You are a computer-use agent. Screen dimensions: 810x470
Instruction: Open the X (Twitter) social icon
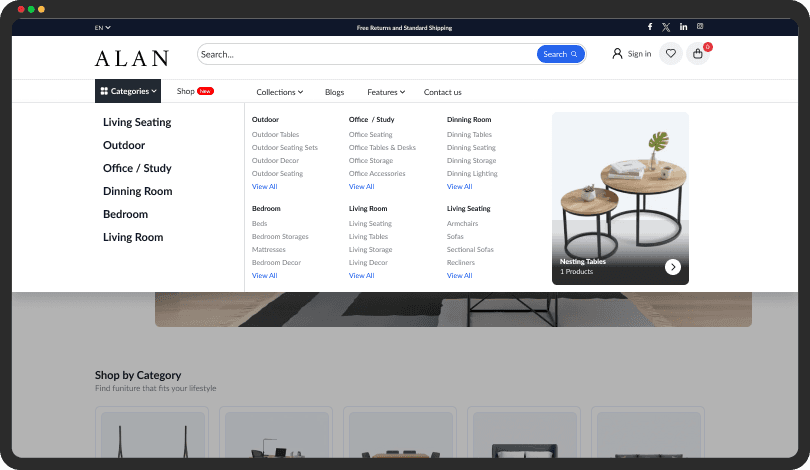[x=666, y=27]
